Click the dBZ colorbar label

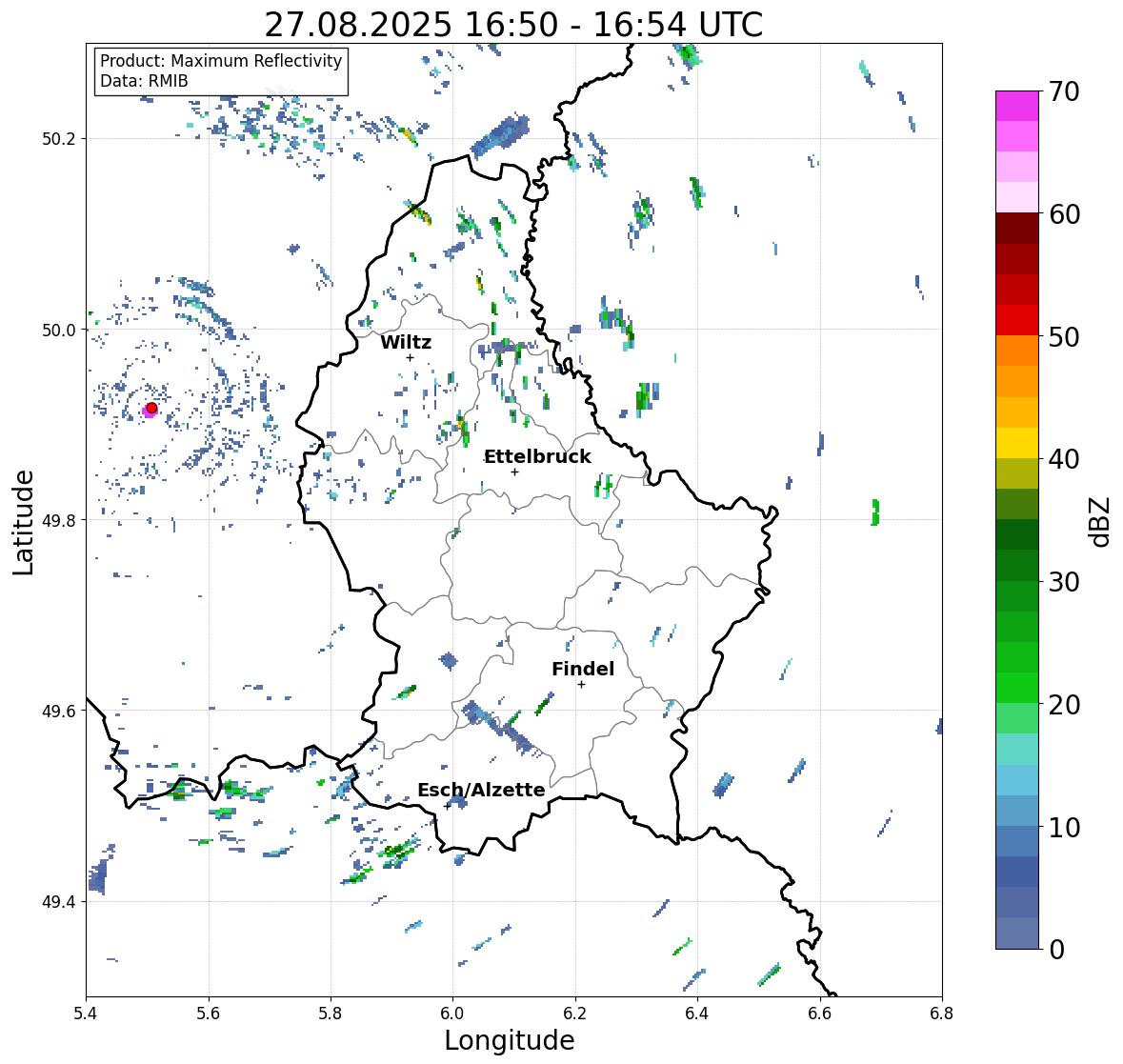[x=1101, y=521]
